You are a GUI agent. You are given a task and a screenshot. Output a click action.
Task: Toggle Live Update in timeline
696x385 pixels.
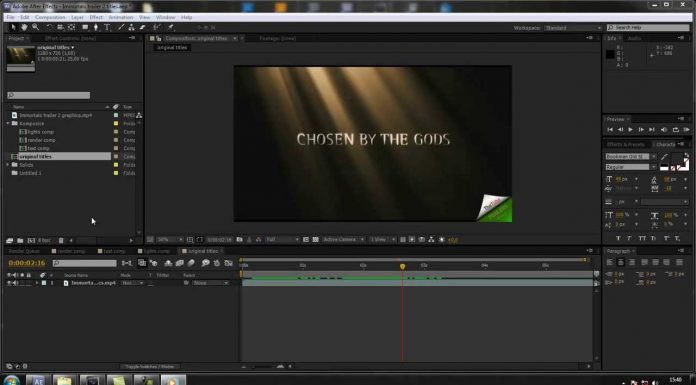tap(142, 263)
